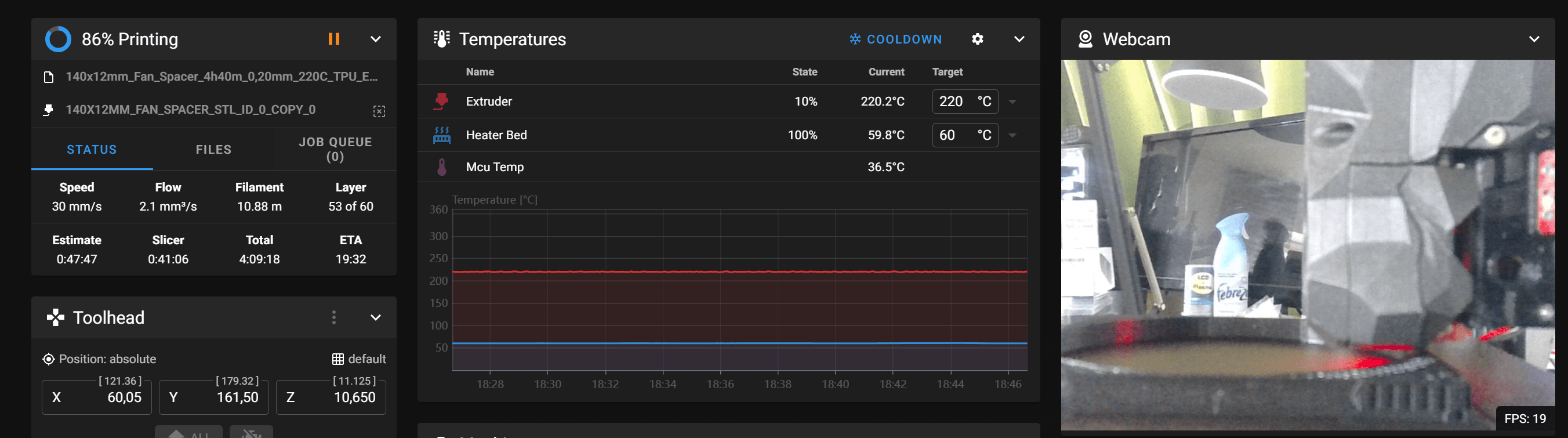Collapse the Webcam panel
The image size is (1568, 438).
(1534, 39)
